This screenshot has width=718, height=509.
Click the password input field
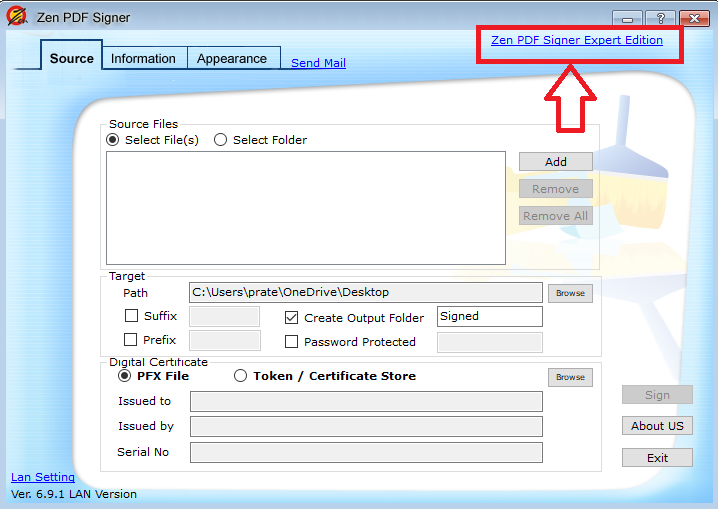tap(490, 342)
